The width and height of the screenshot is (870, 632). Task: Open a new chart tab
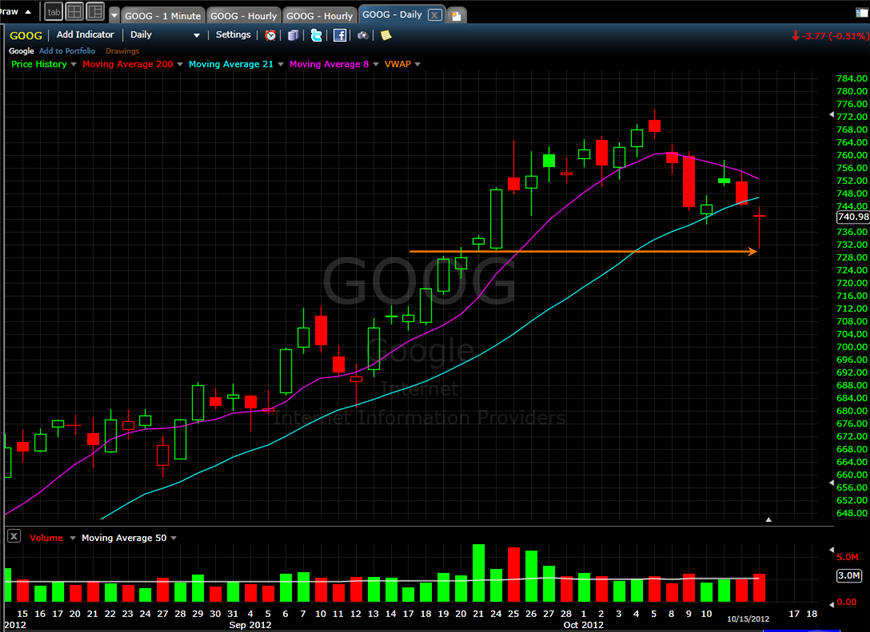(x=456, y=16)
